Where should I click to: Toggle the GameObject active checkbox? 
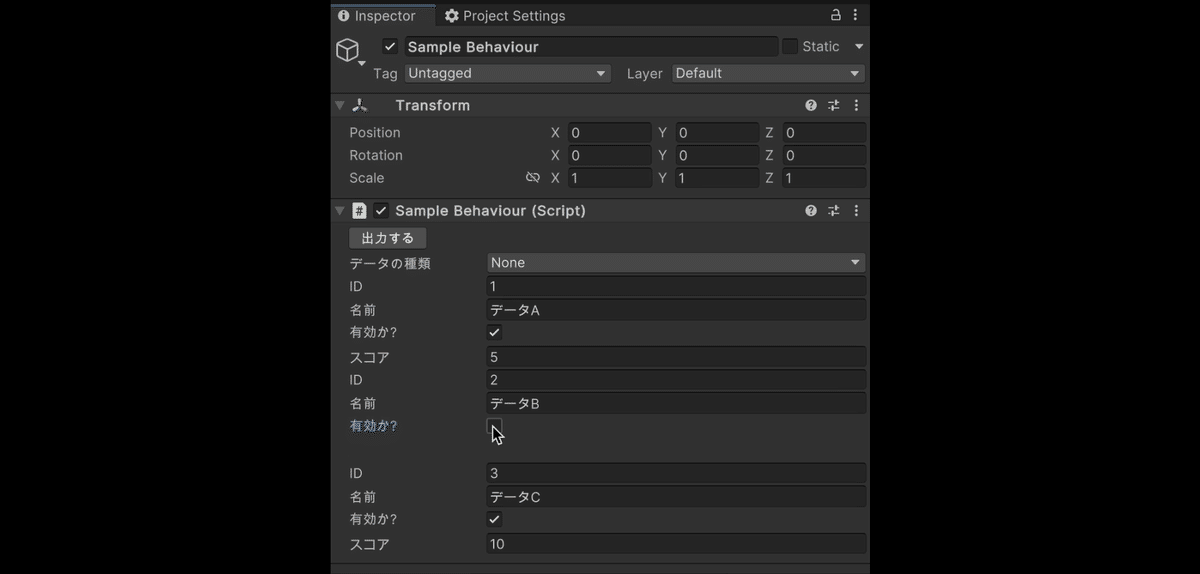coord(390,47)
